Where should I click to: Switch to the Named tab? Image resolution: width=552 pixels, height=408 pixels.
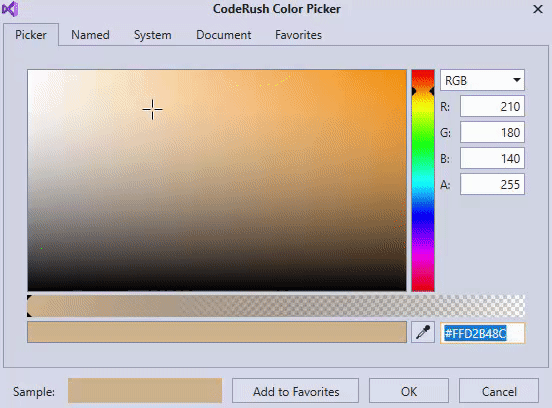tap(90, 35)
